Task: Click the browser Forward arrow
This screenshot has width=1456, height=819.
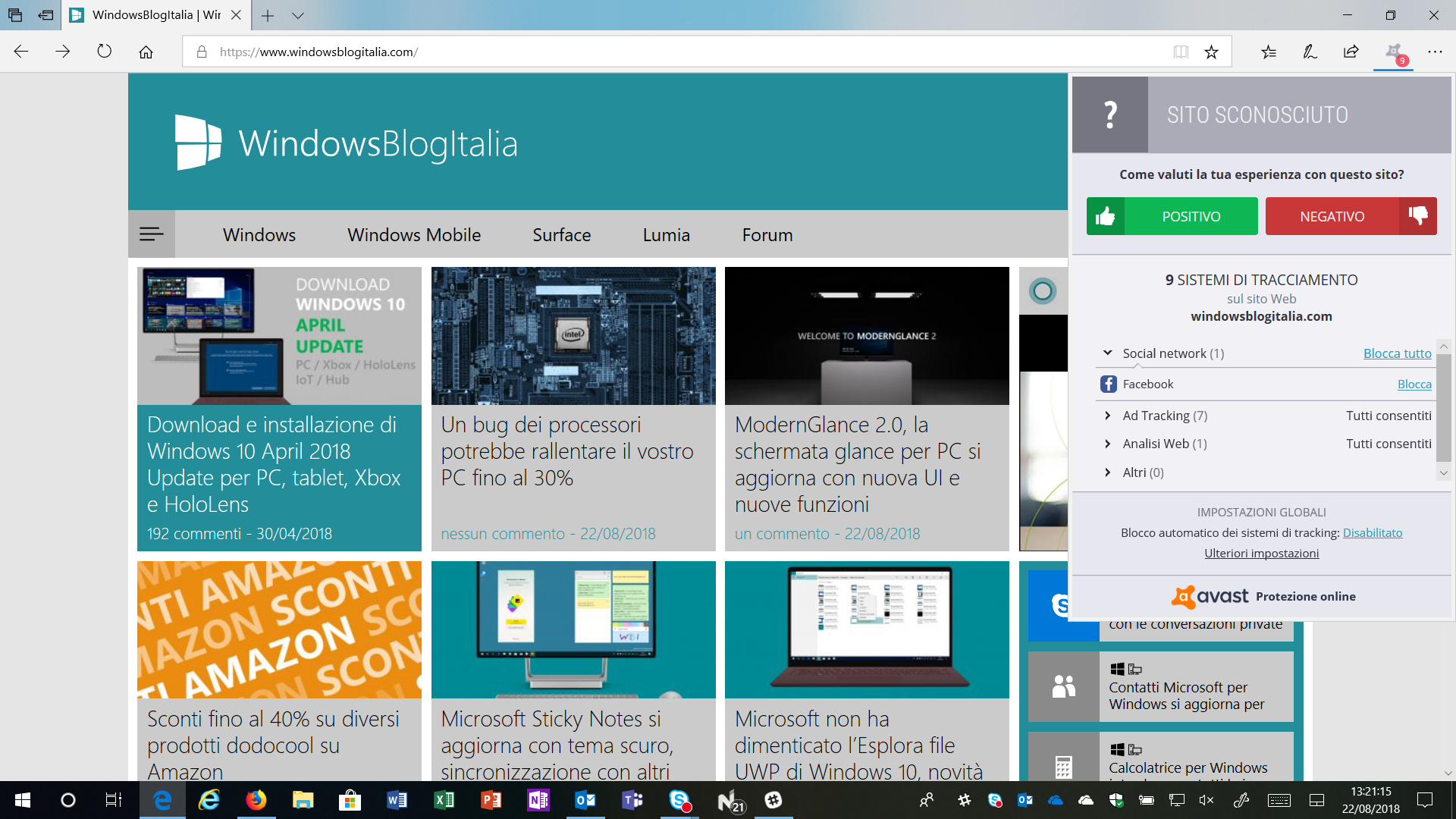Action: pos(63,52)
